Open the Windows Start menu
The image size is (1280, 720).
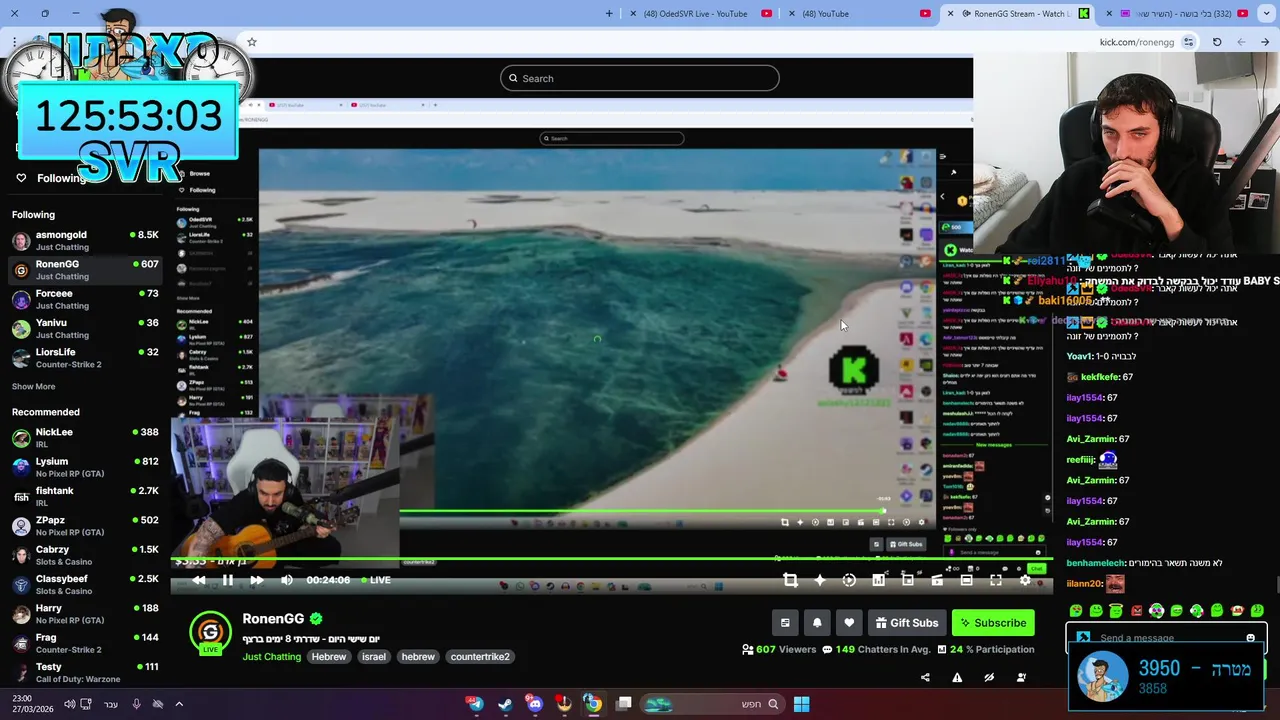point(801,704)
